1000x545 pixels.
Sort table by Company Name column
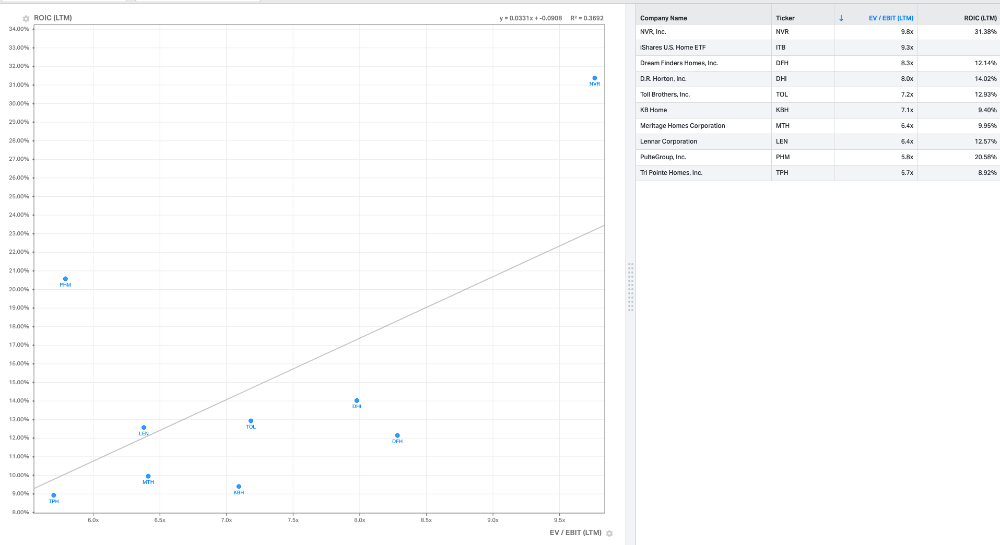pyautogui.click(x=664, y=18)
